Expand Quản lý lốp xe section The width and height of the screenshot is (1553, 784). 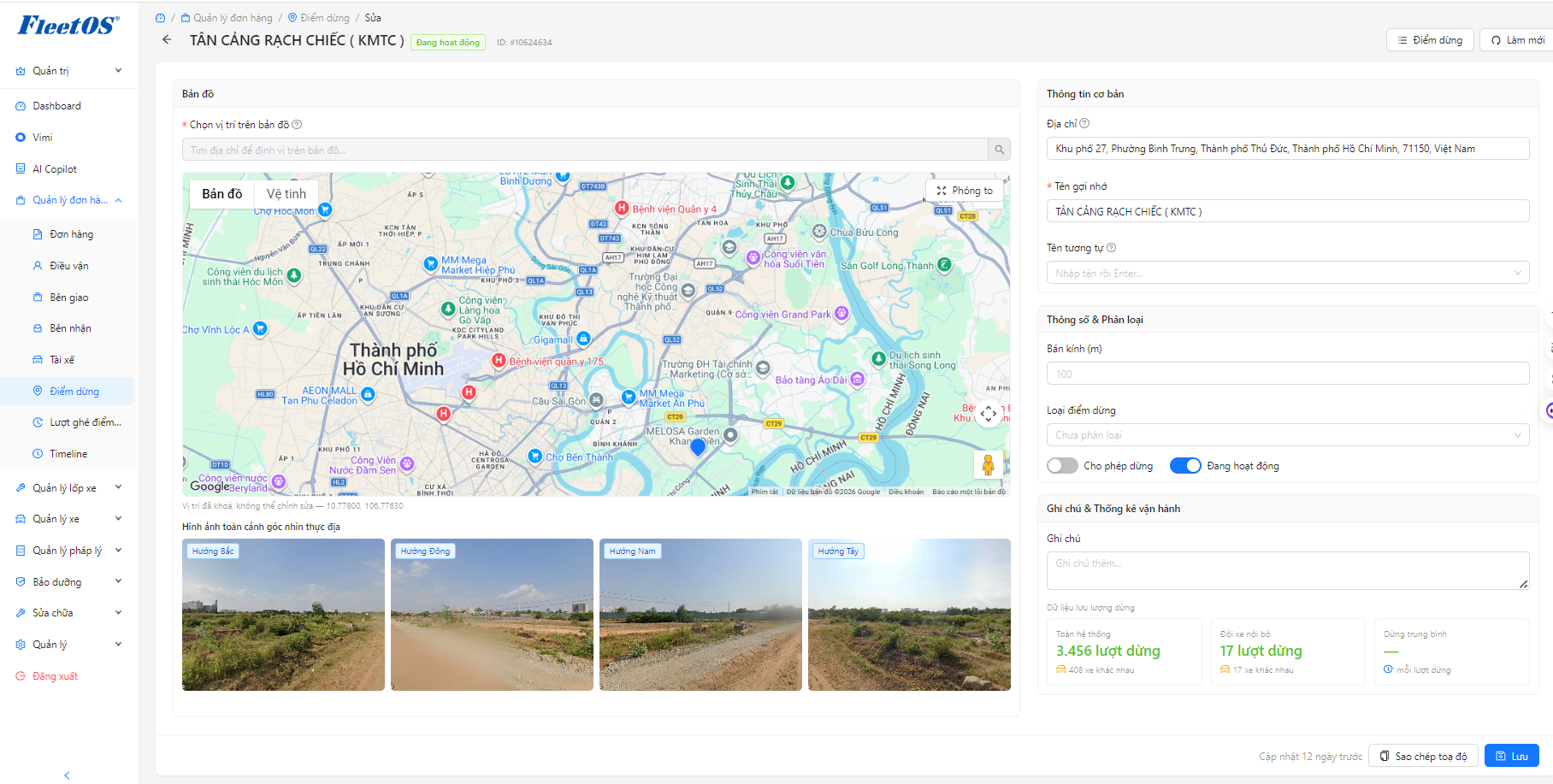pyautogui.click(x=68, y=488)
